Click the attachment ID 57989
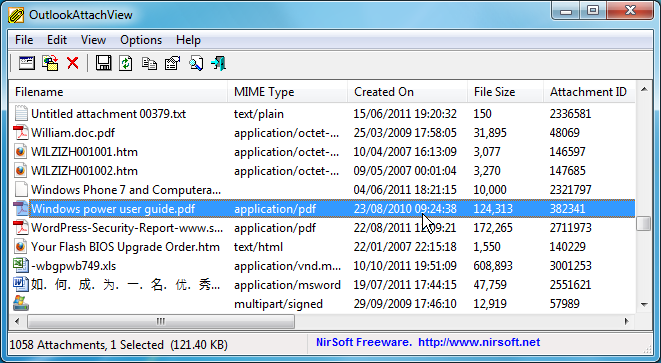 564,304
